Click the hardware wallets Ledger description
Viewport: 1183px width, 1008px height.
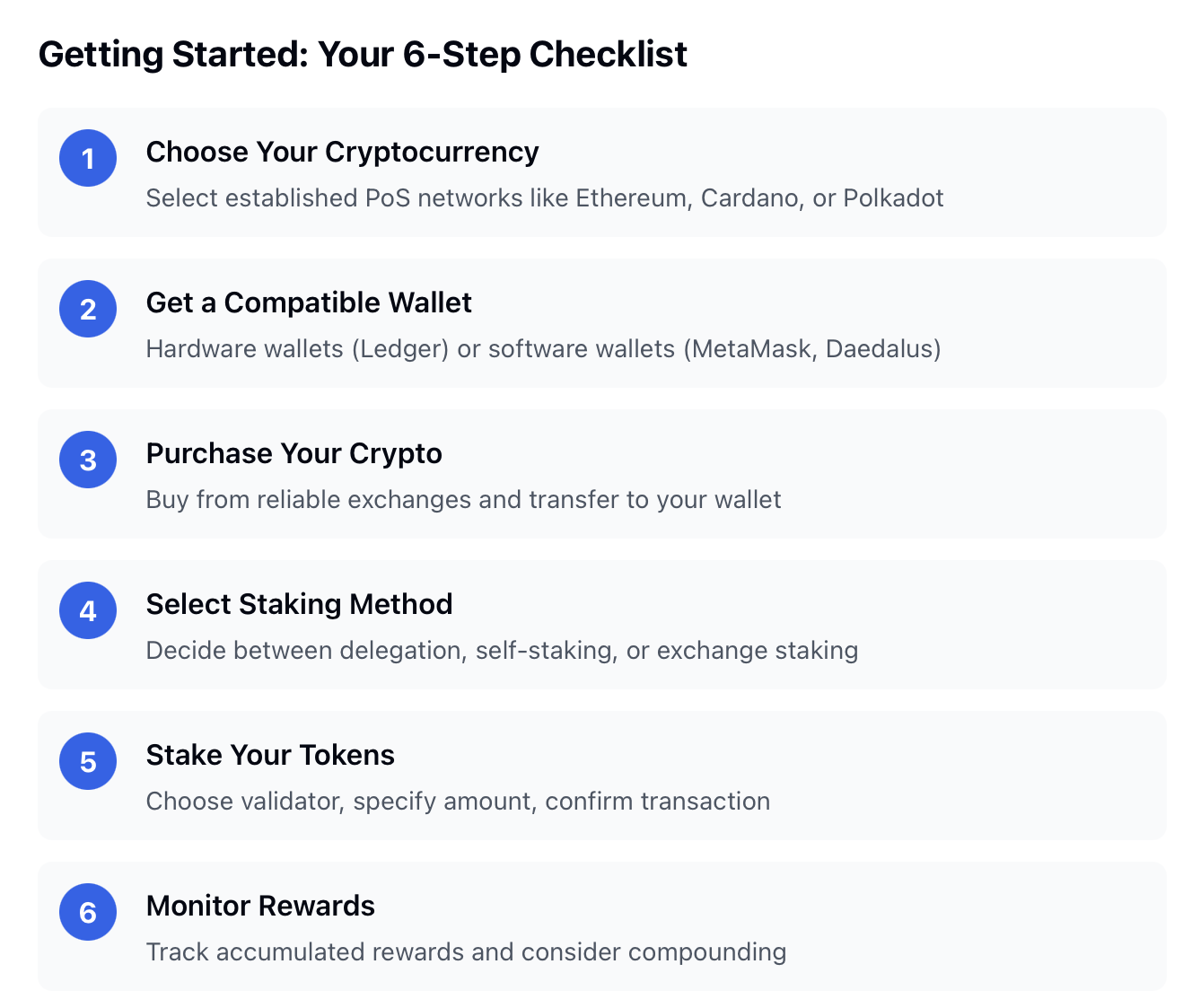(543, 348)
